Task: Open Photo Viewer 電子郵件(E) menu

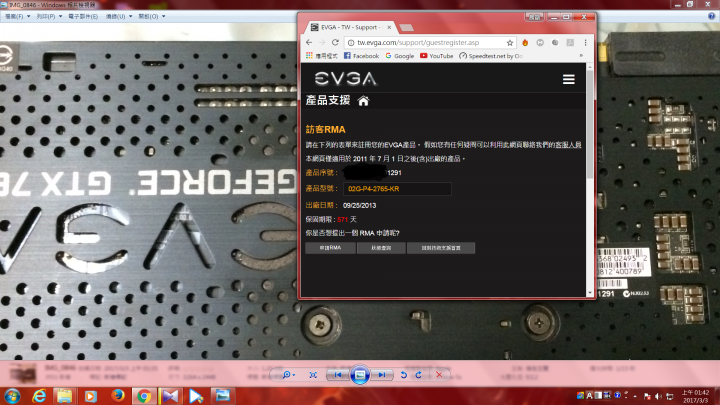Action: pos(83,16)
